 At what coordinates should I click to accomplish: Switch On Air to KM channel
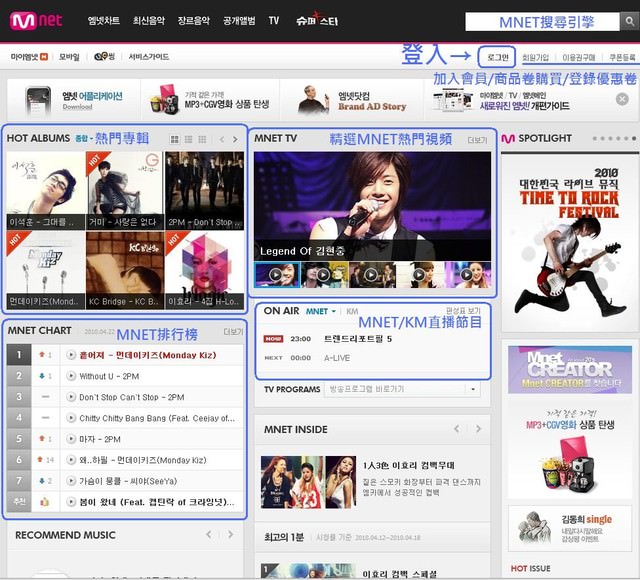click(352, 311)
